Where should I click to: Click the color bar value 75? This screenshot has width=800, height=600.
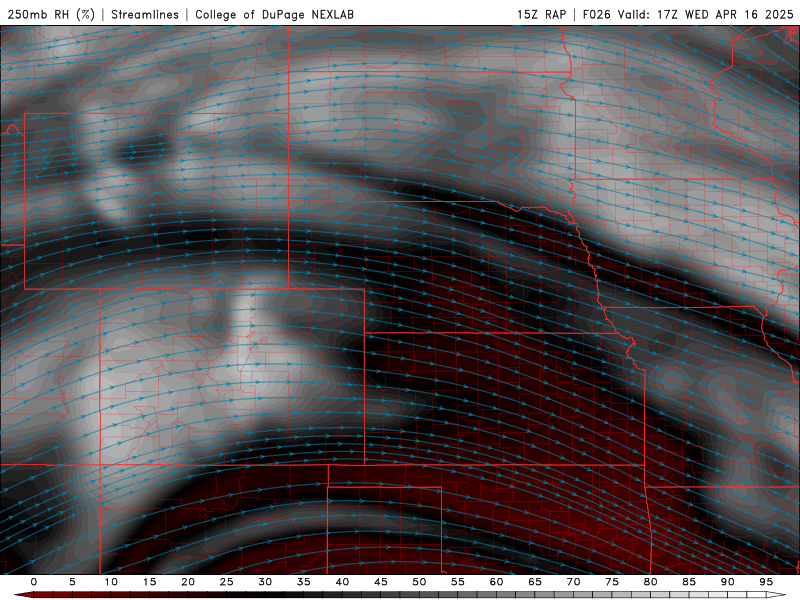pos(612,582)
